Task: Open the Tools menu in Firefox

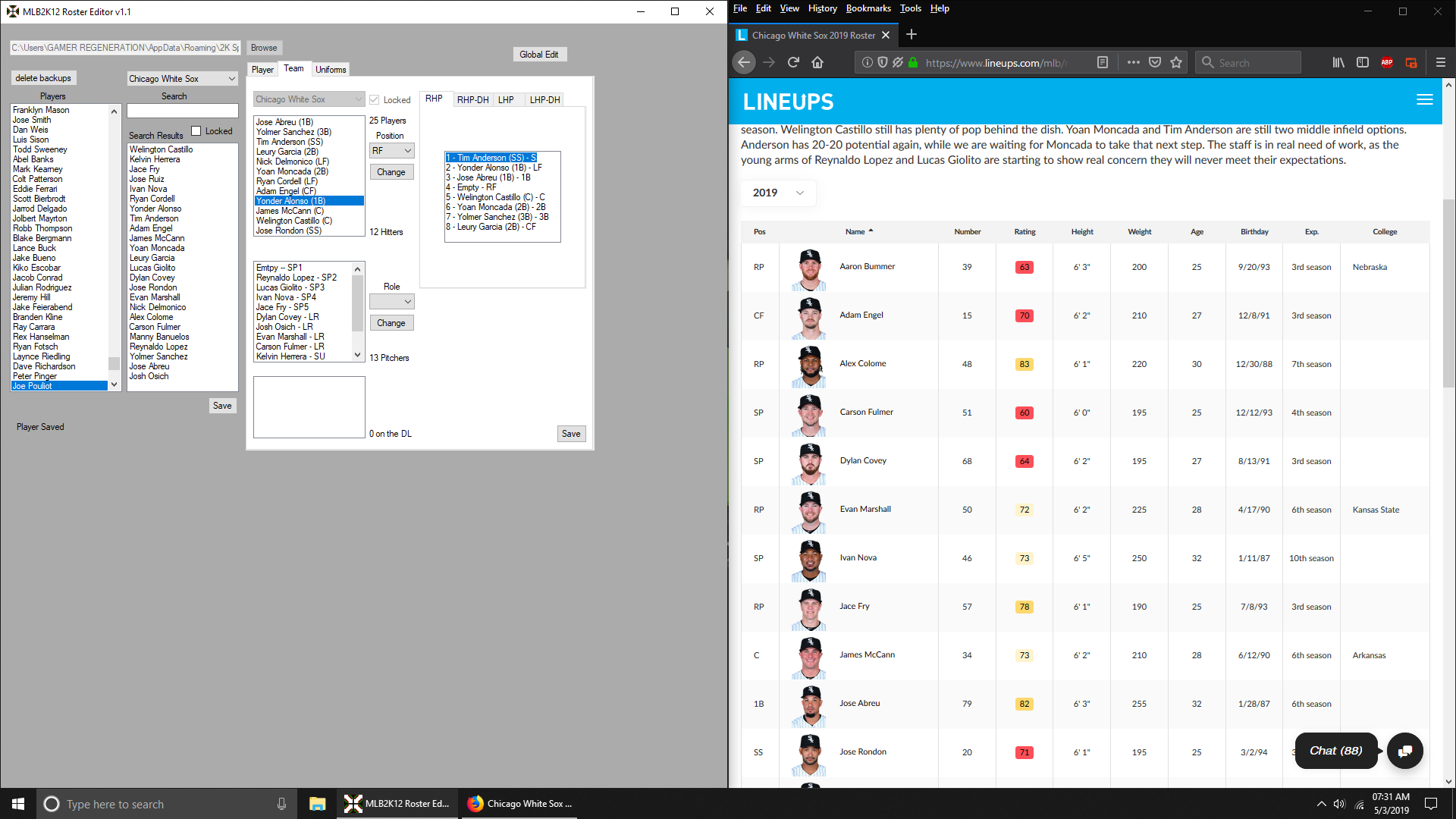Action: 910,8
